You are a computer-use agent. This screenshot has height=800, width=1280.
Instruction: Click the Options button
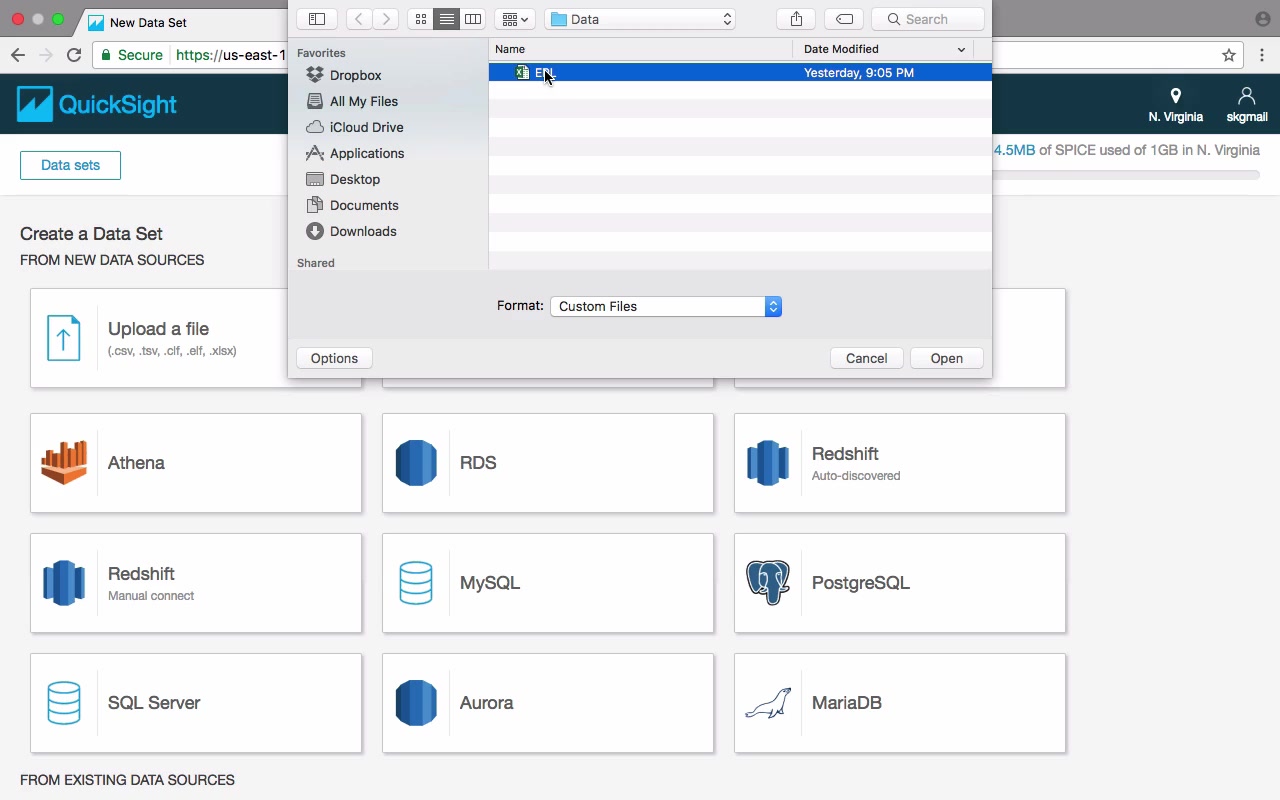point(334,358)
